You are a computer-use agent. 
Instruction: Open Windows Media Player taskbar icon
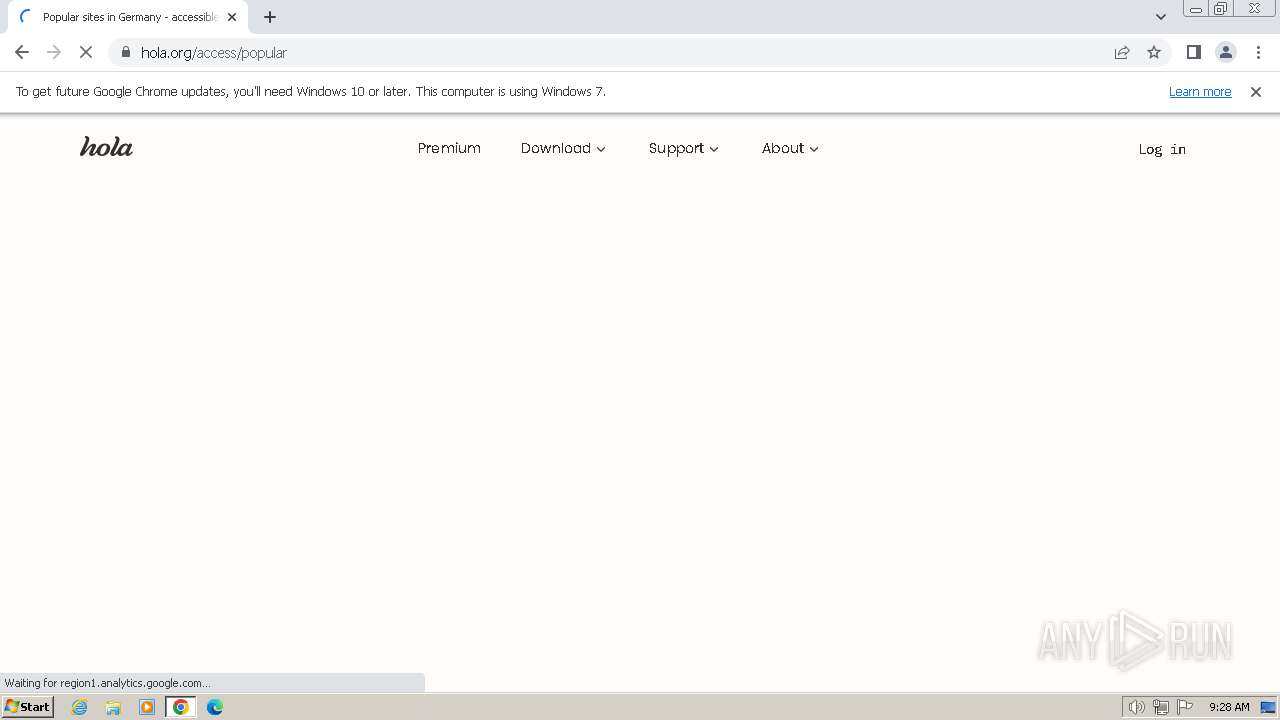pyautogui.click(x=147, y=707)
